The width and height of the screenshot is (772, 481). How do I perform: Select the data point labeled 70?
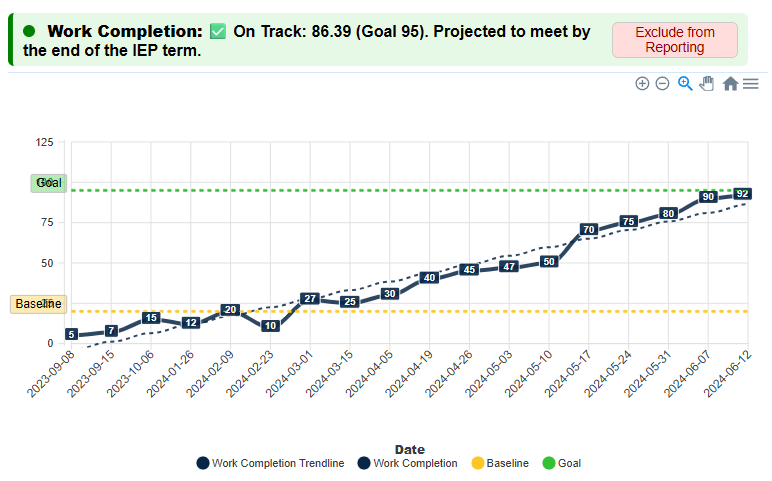[589, 230]
